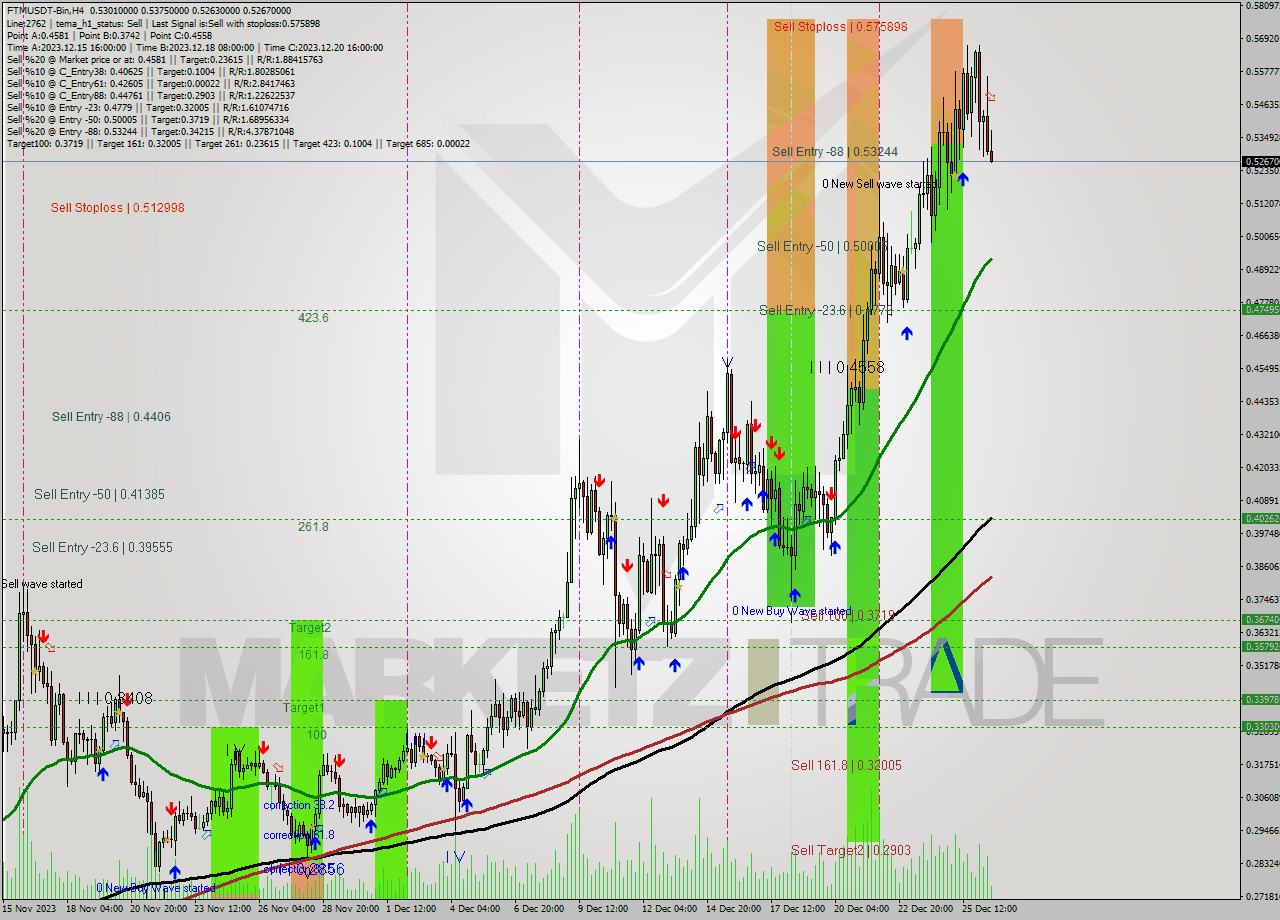This screenshot has height=920, width=1280.
Task: Click the '261.8' Fibonacci level label
Action: pyautogui.click(x=313, y=527)
